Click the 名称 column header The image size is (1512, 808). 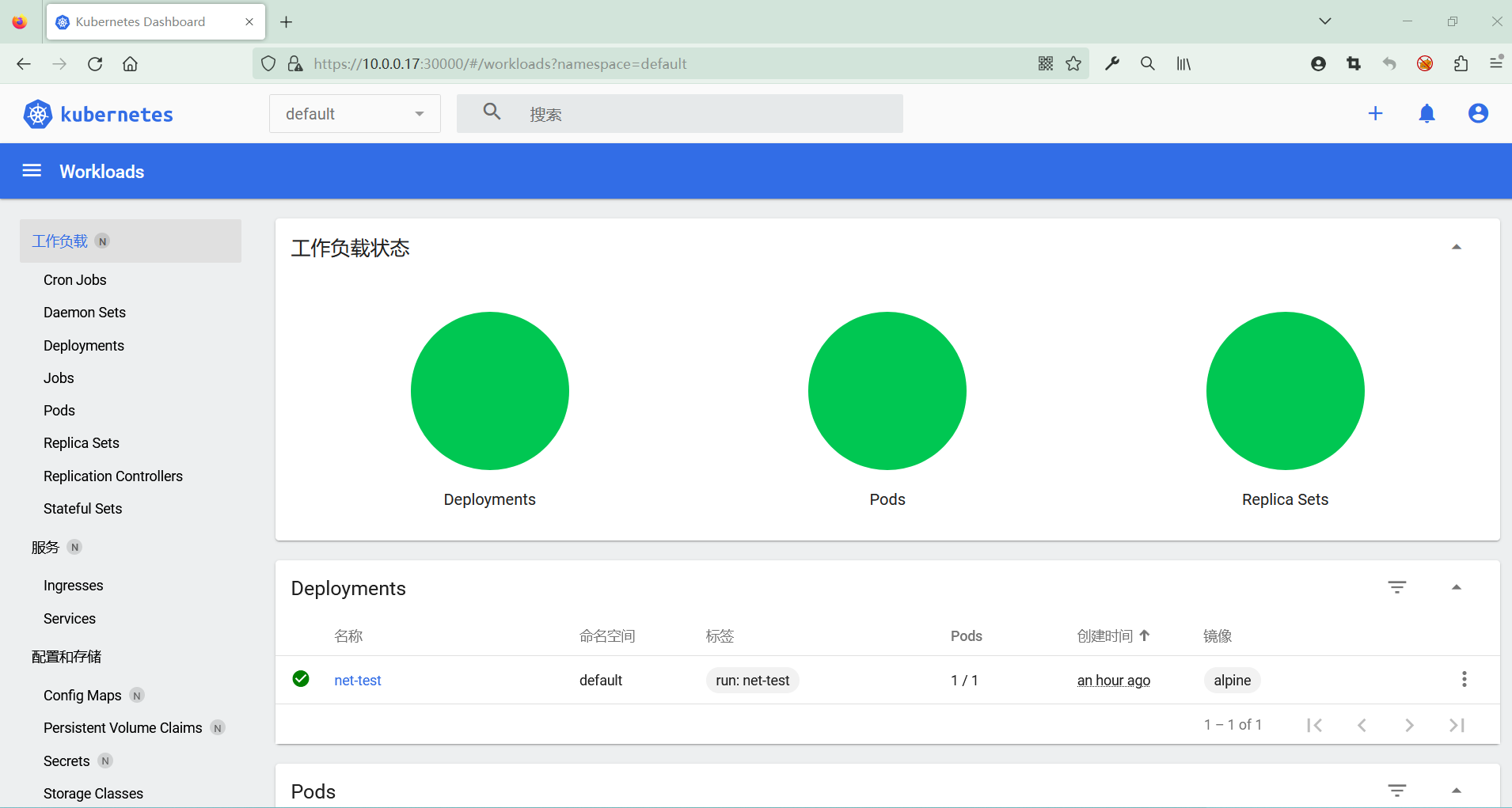[x=348, y=635]
